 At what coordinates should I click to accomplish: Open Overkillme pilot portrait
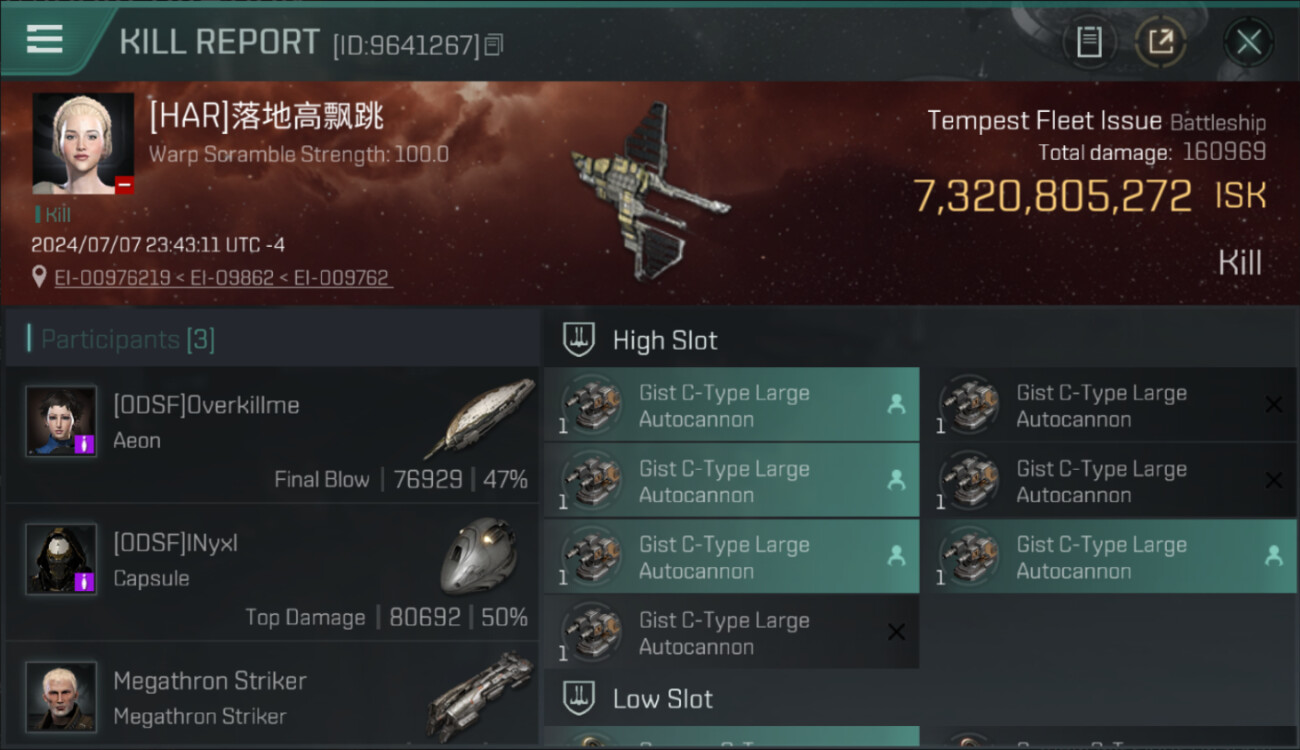click(x=61, y=421)
